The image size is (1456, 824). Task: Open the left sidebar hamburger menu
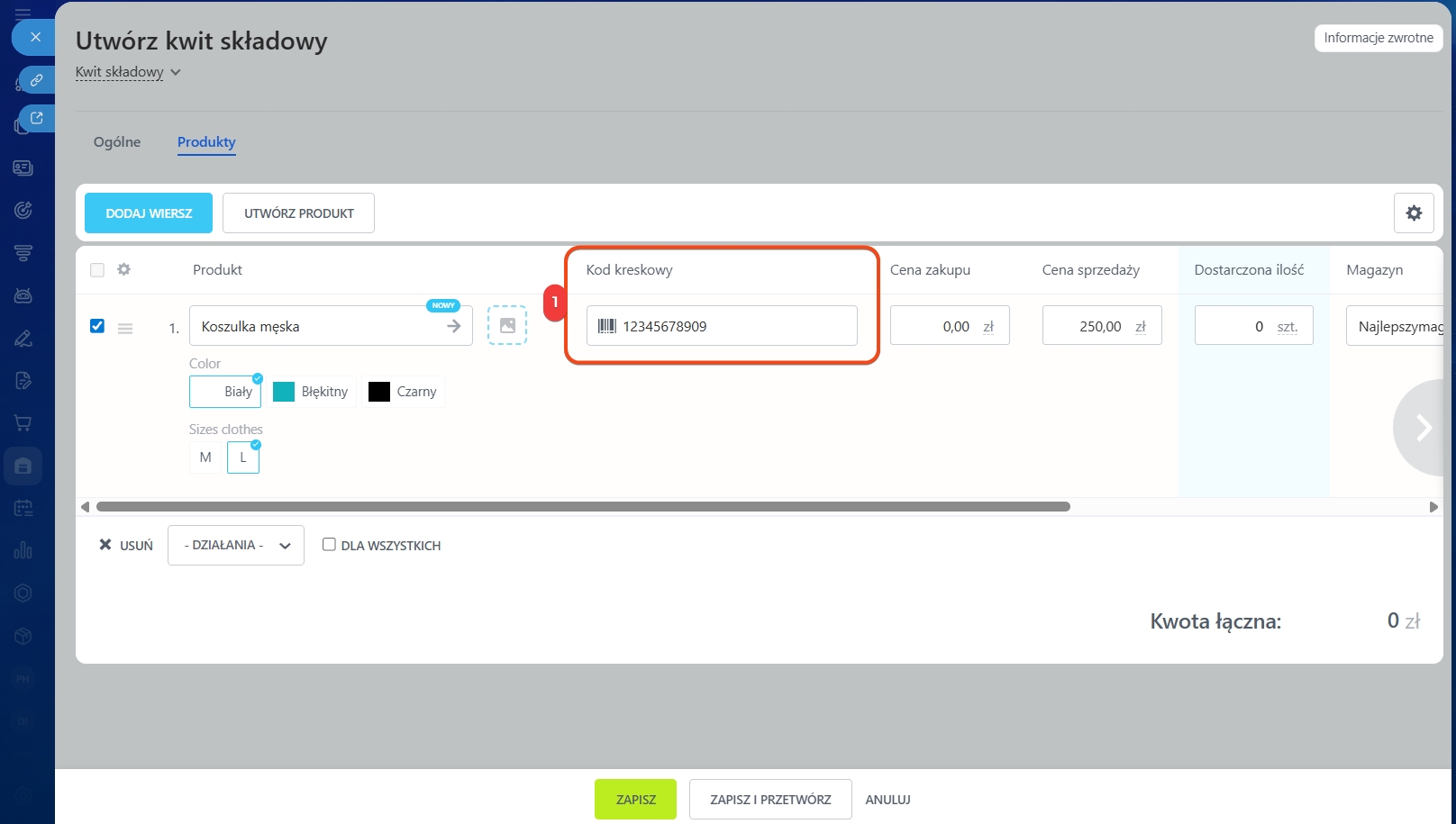click(x=23, y=13)
